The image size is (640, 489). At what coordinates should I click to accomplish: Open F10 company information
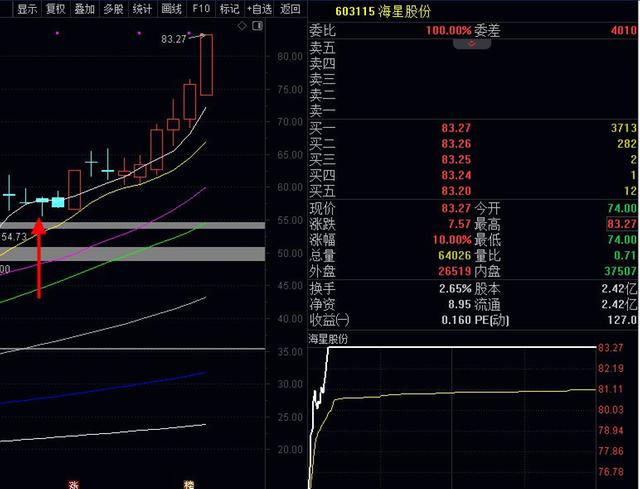point(201,9)
